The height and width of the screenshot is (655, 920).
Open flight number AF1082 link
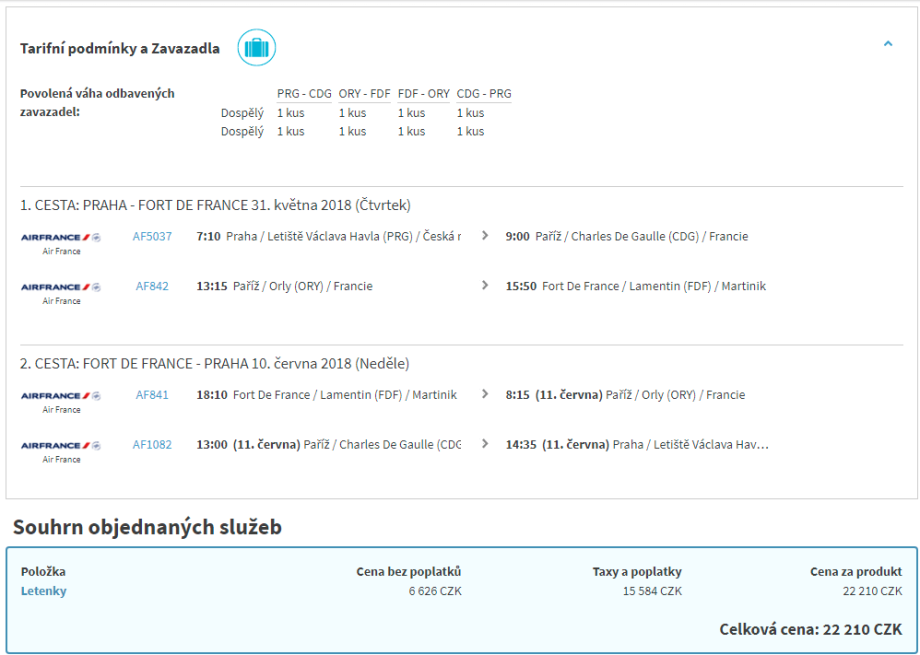(x=152, y=445)
